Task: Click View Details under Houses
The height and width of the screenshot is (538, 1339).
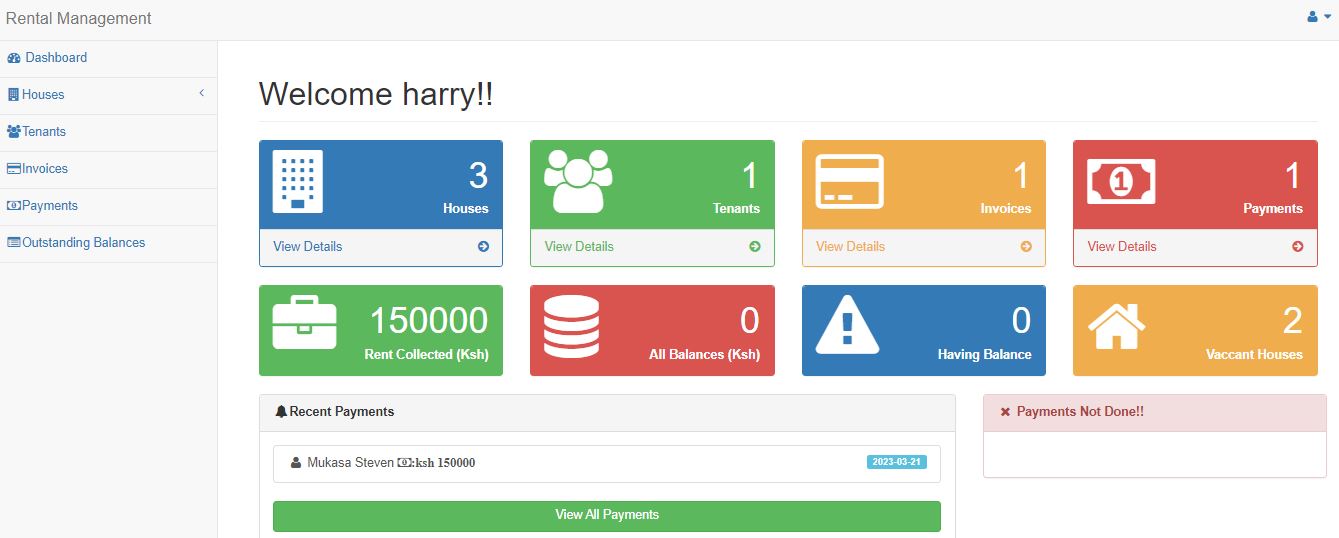Action: (307, 246)
